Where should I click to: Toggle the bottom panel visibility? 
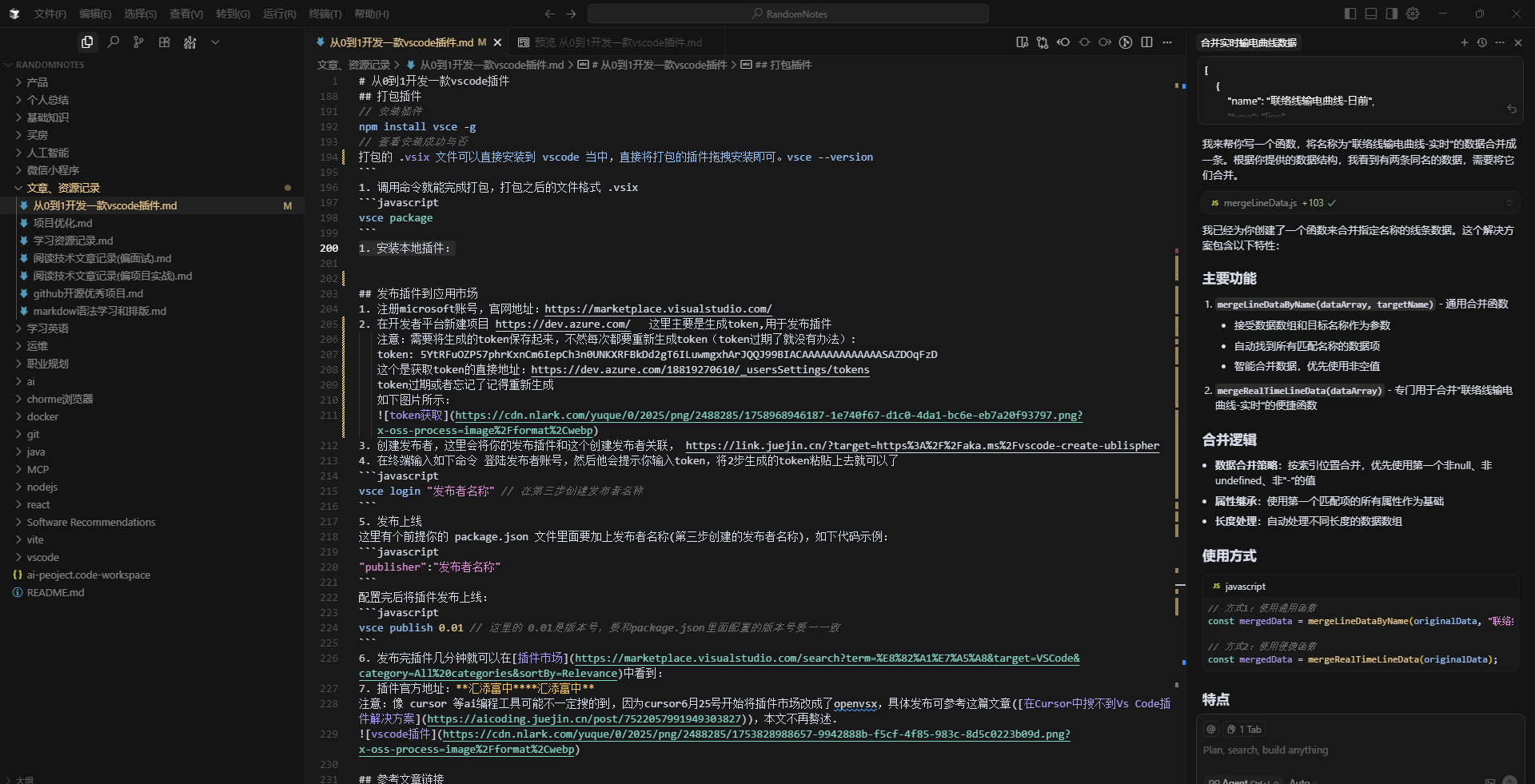(x=1371, y=14)
